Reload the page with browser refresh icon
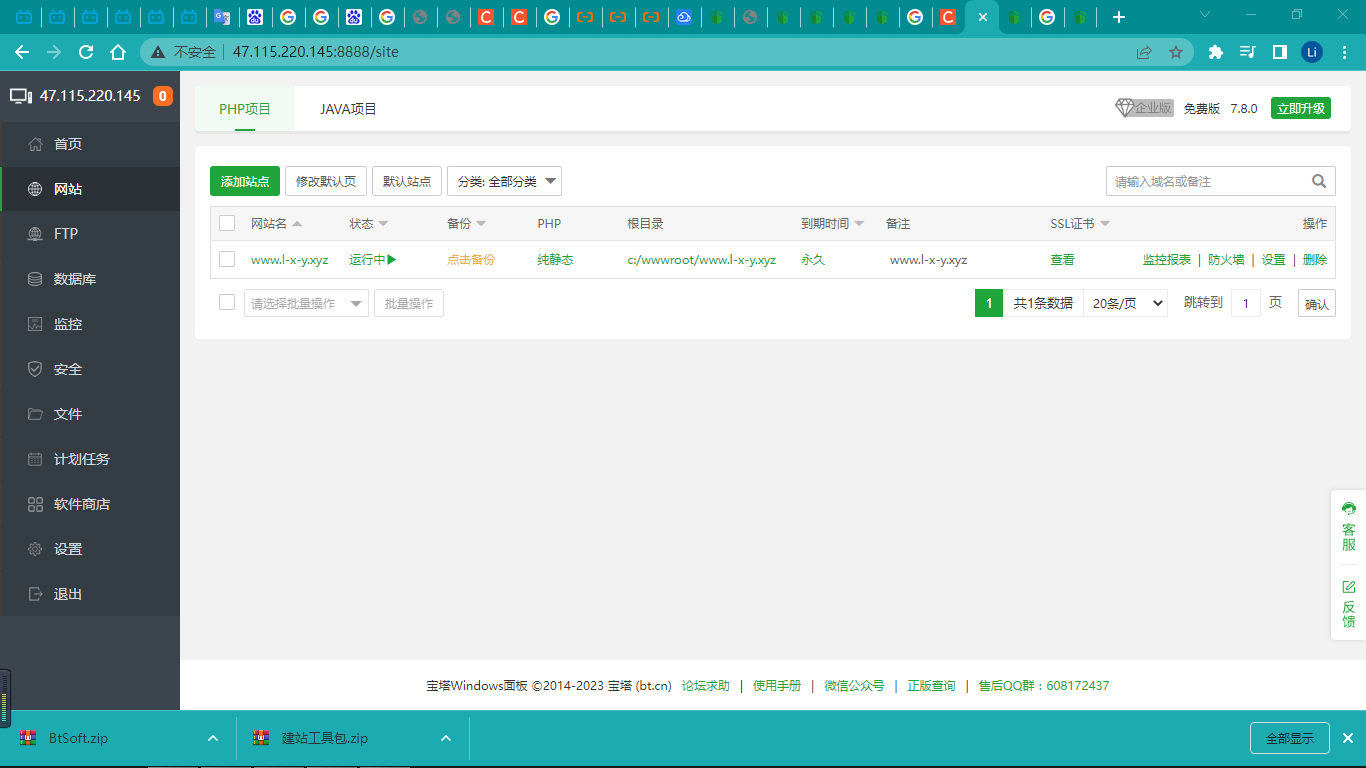Viewport: 1366px width, 768px height. point(86,52)
